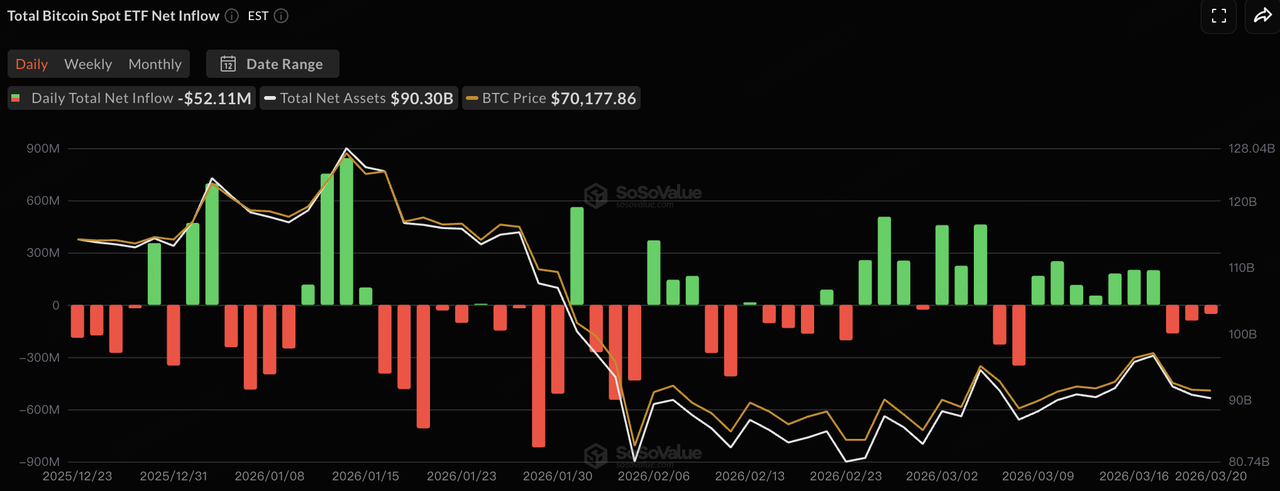Click the fullscreen expand icon

coord(1218,16)
